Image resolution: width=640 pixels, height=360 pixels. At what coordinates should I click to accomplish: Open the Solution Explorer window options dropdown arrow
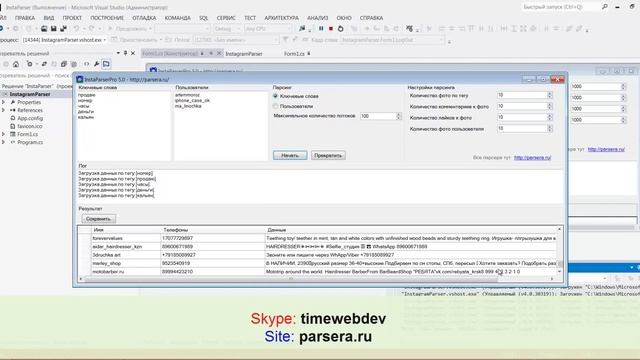pyautogui.click(x=118, y=53)
